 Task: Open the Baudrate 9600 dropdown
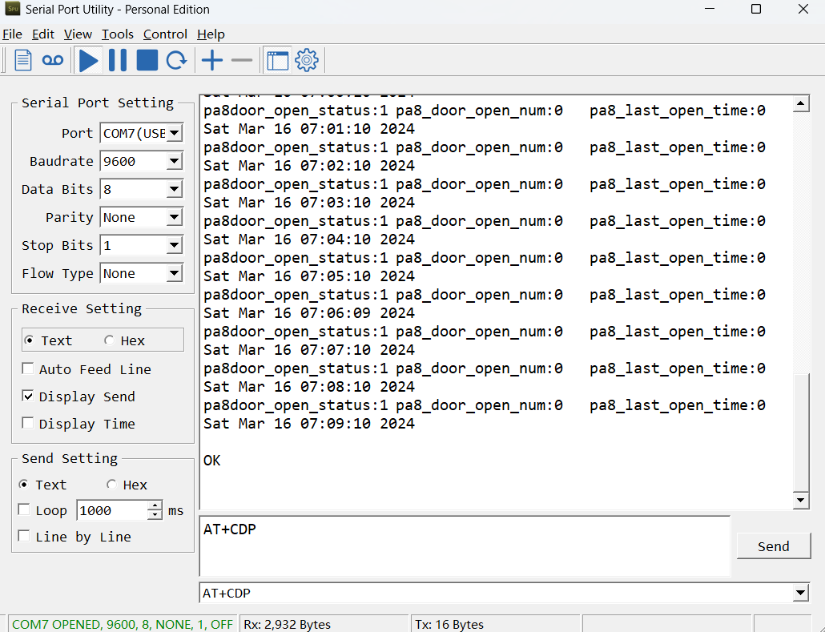[x=175, y=161]
